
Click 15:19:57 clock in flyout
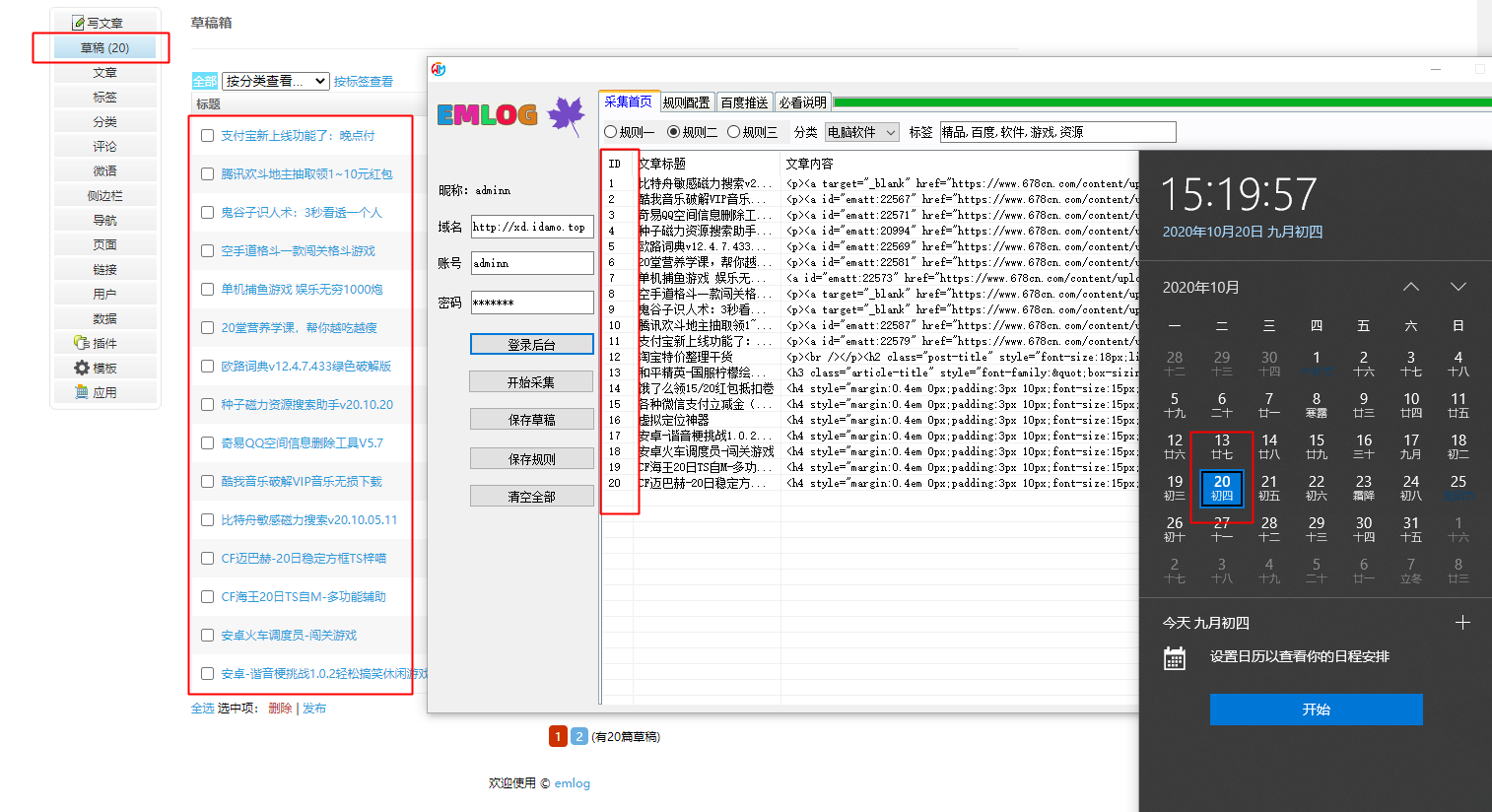[1239, 194]
